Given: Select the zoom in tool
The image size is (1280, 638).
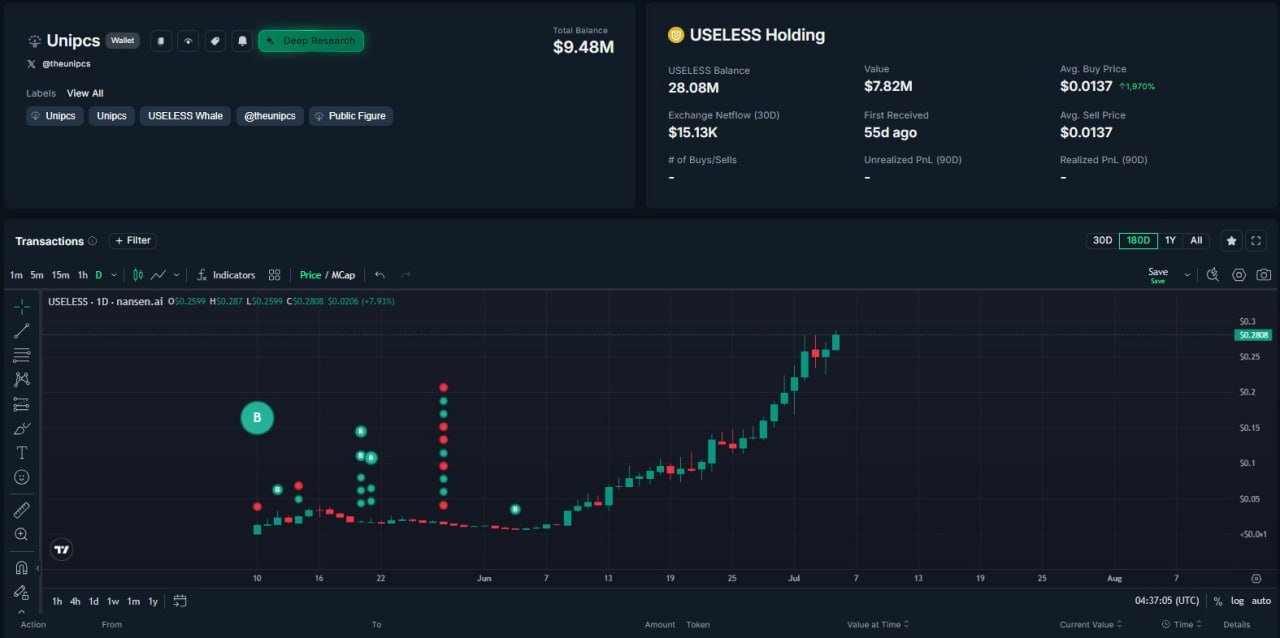Looking at the screenshot, I should pyautogui.click(x=21, y=535).
